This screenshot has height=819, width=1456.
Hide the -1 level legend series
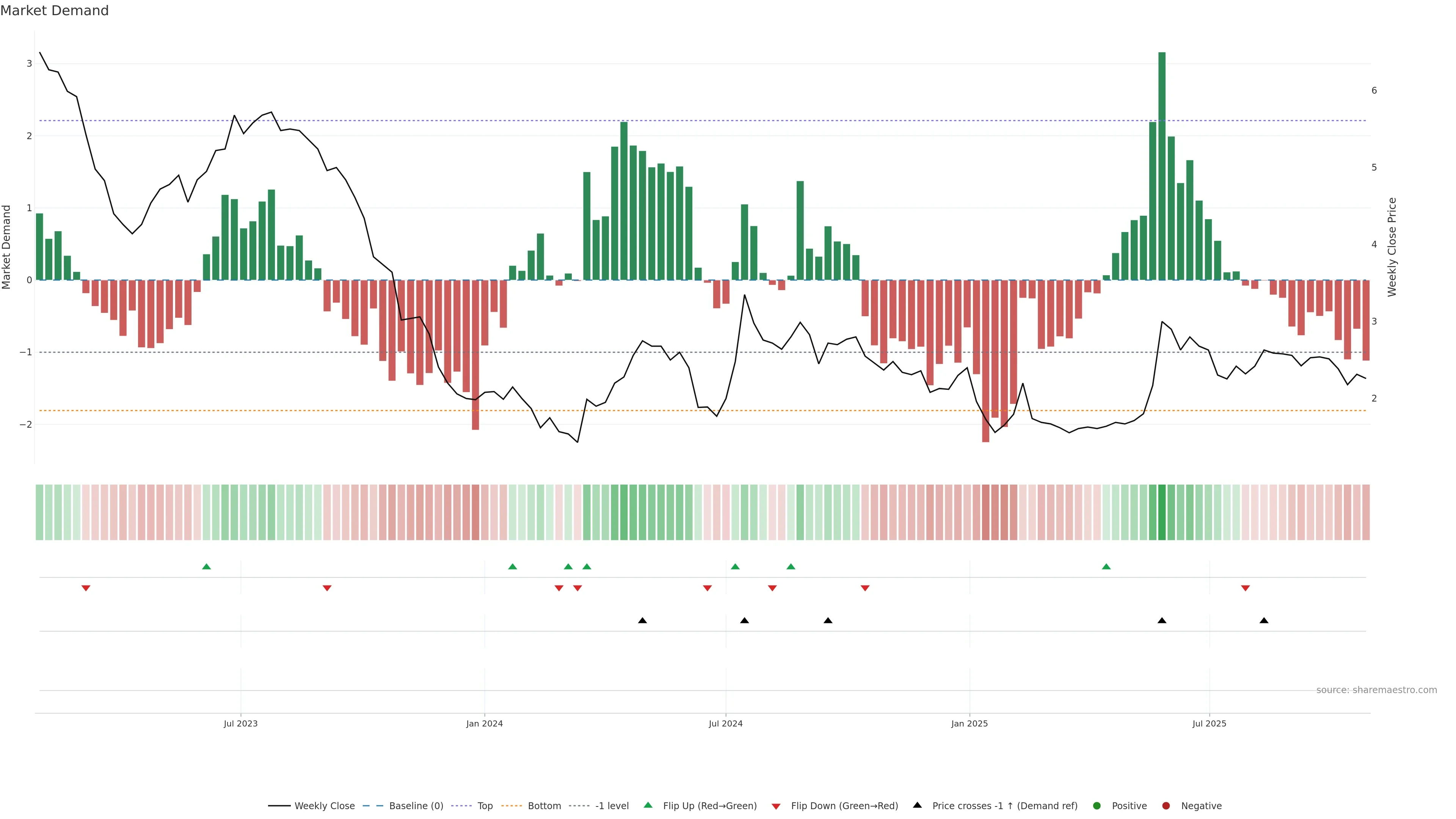(612, 806)
